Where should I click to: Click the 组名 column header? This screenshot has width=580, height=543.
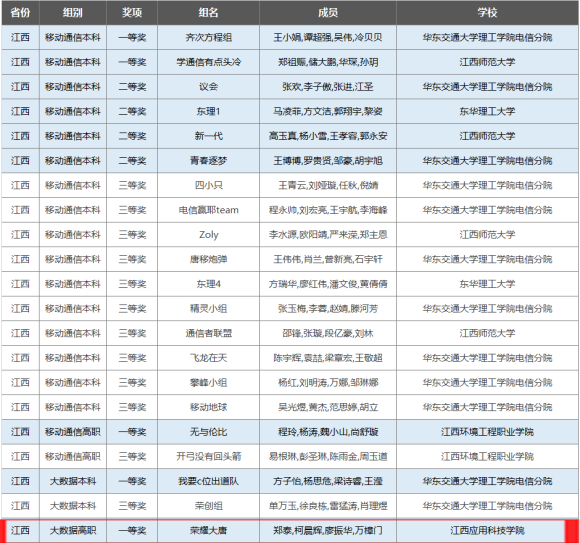coord(209,13)
